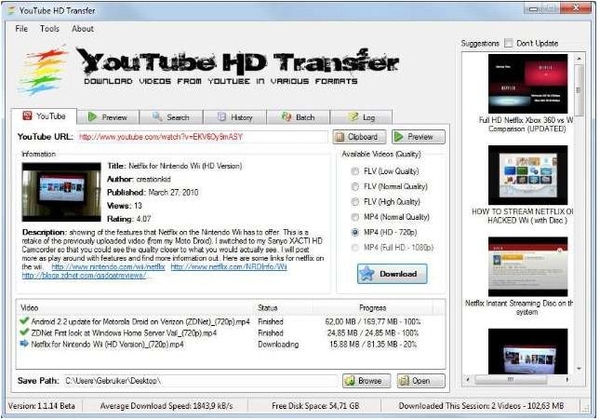Click the clipboard icon on Clipboard button
The width and height of the screenshot is (600, 420).
pyautogui.click(x=339, y=137)
